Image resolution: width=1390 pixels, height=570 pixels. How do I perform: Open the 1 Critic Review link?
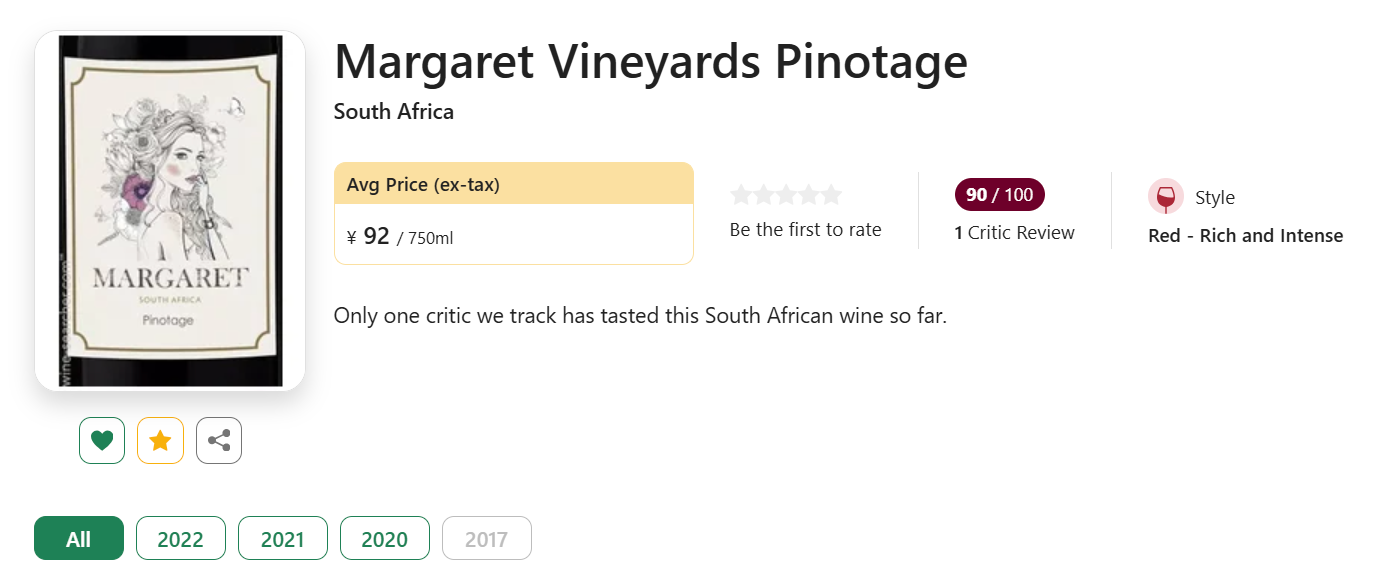tap(1014, 233)
